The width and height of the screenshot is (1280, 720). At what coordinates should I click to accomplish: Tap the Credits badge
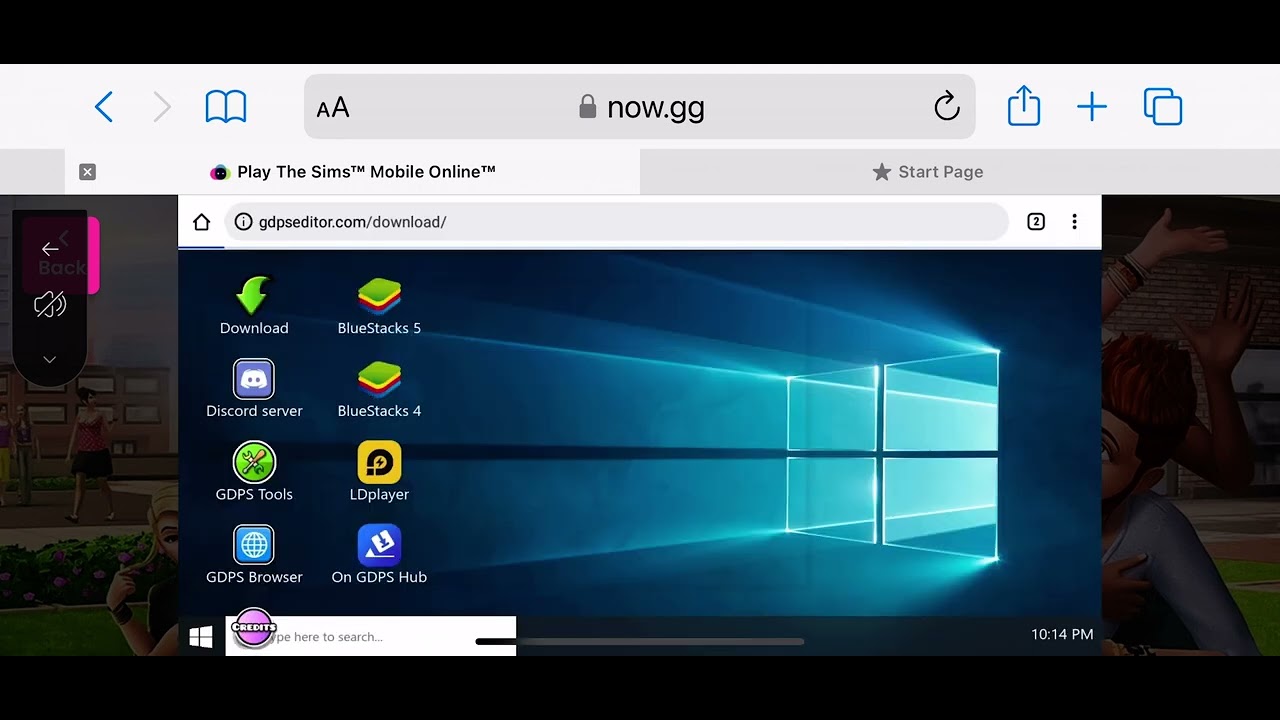point(254,628)
